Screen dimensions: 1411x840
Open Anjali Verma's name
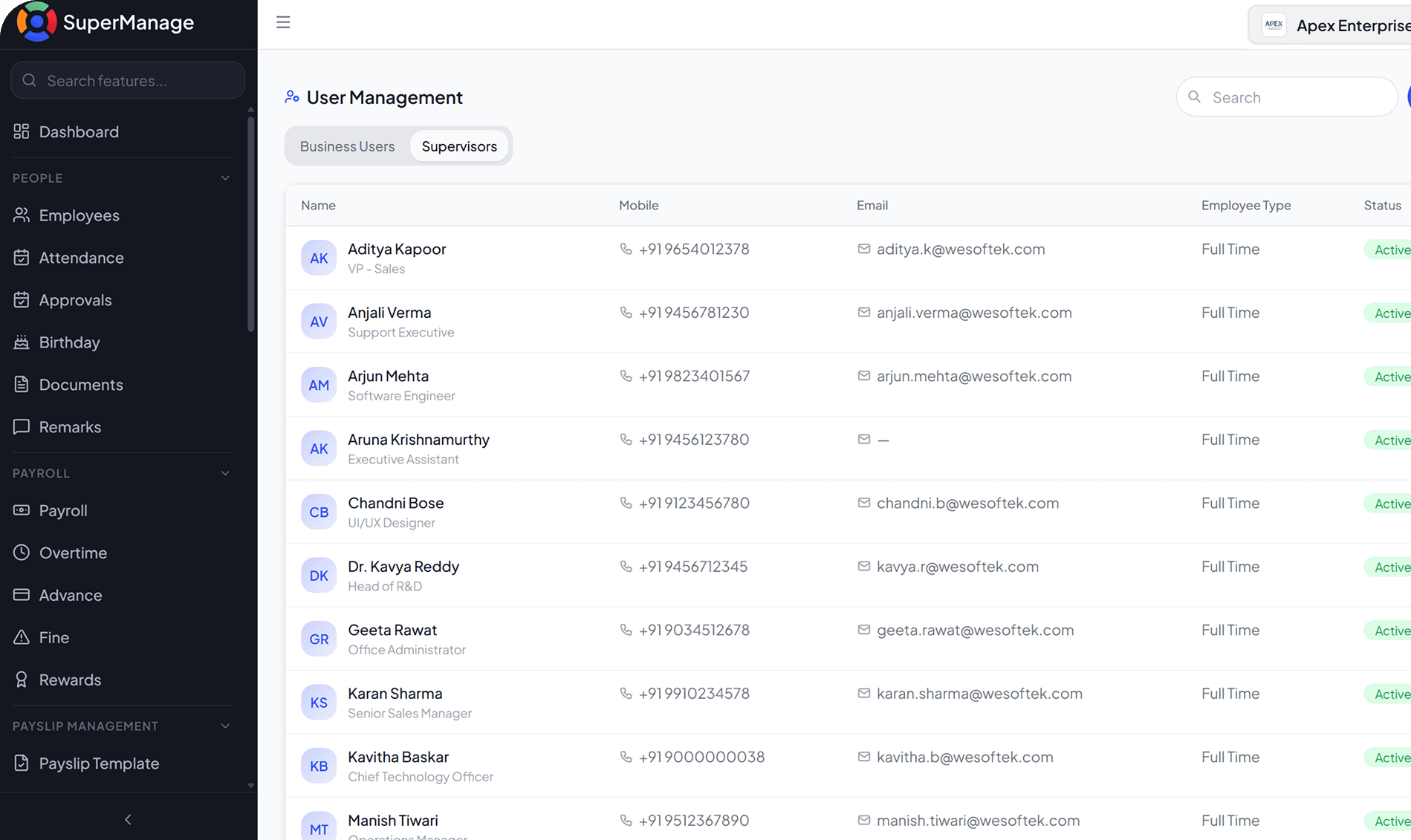389,313
